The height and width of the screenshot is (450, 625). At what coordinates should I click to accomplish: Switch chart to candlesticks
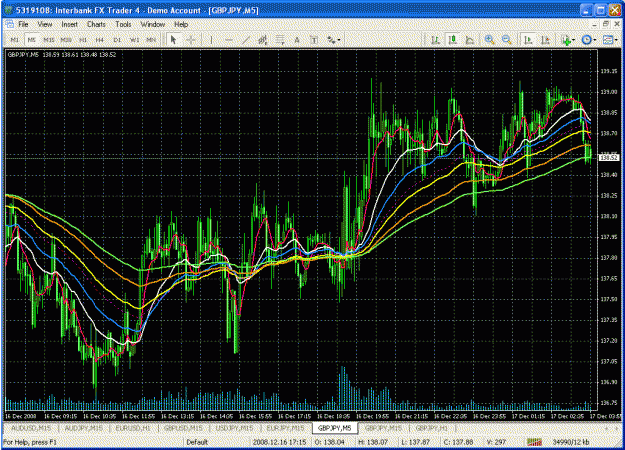452,40
